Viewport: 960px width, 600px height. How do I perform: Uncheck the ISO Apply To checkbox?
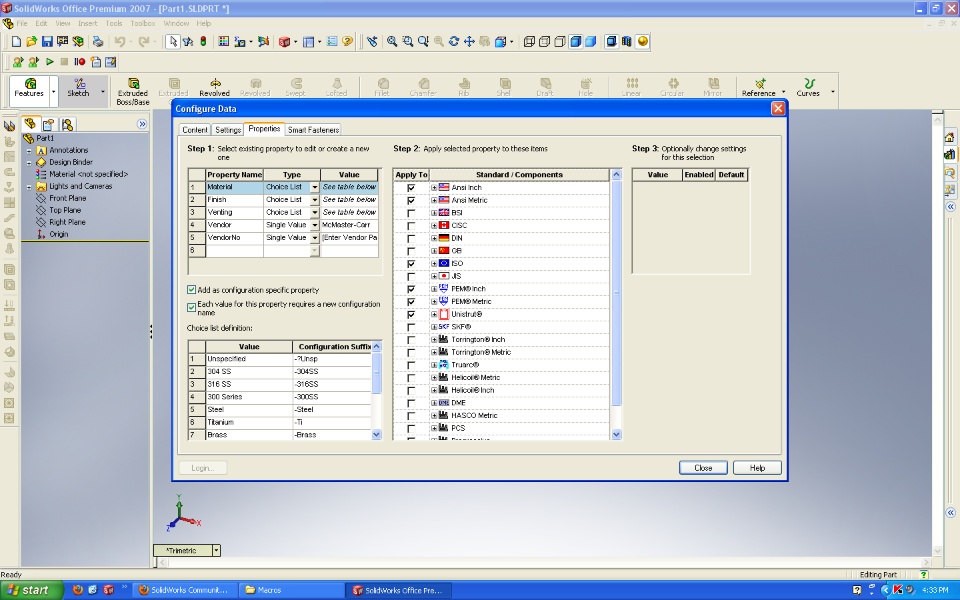pos(411,263)
